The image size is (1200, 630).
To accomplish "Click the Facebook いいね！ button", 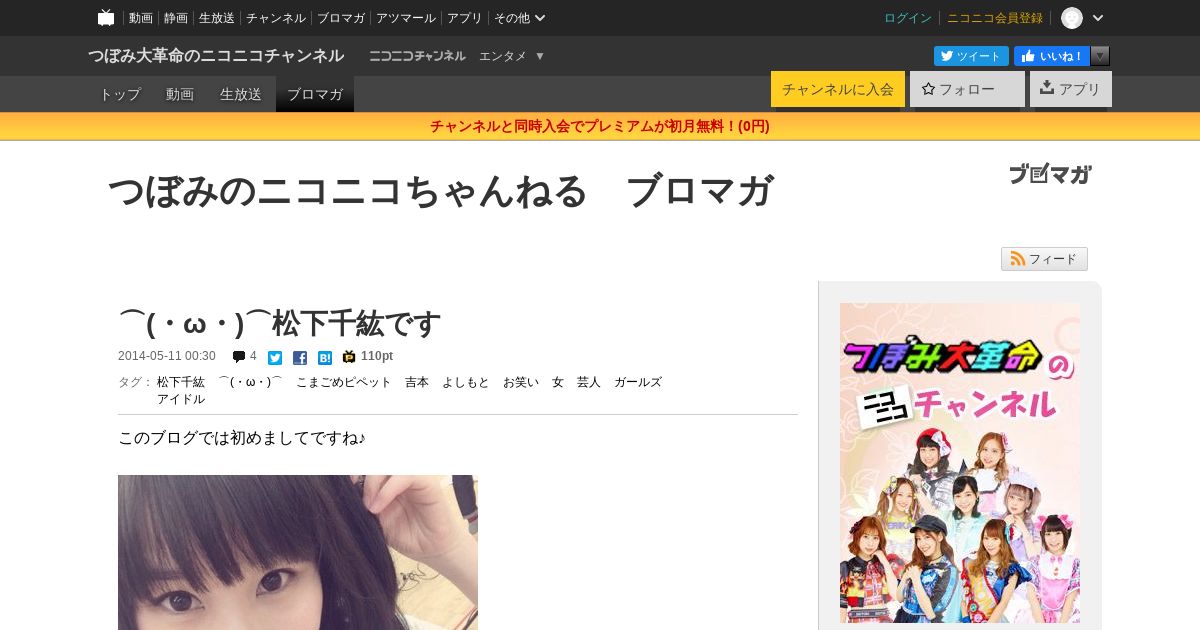I will pos(1052,56).
